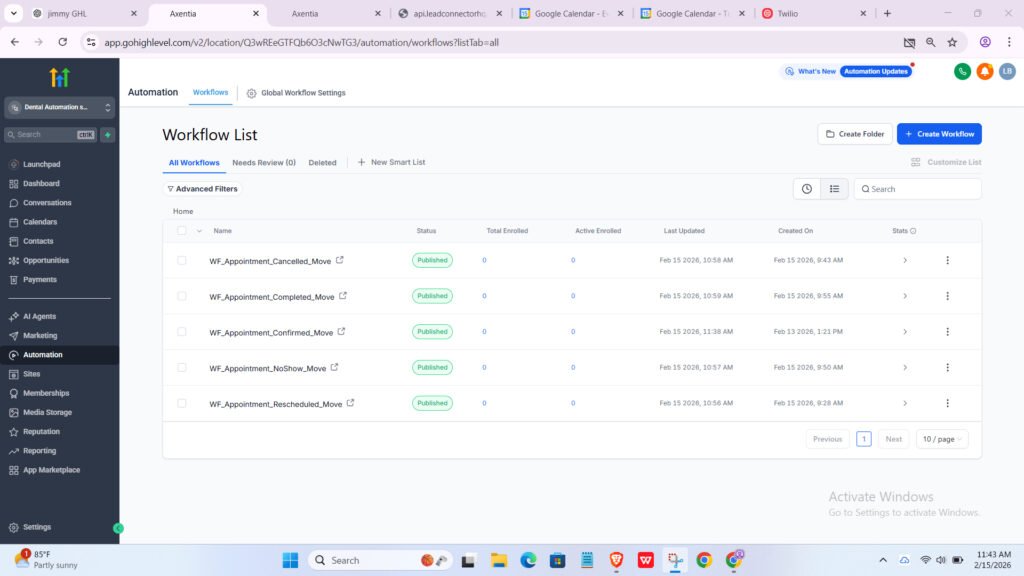Switch to Deleted tab
The image size is (1024, 576).
coord(322,163)
